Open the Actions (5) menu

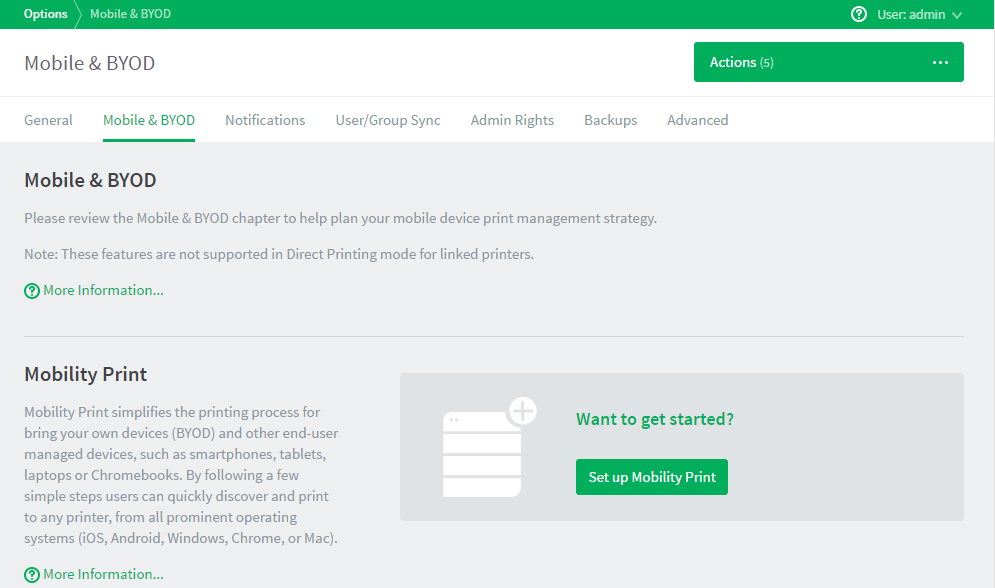(828, 62)
